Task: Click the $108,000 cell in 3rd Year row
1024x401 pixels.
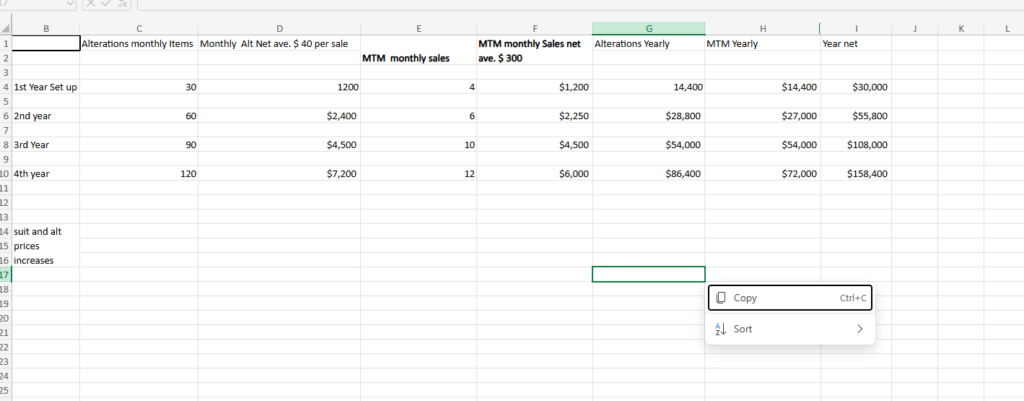Action: [x=856, y=144]
